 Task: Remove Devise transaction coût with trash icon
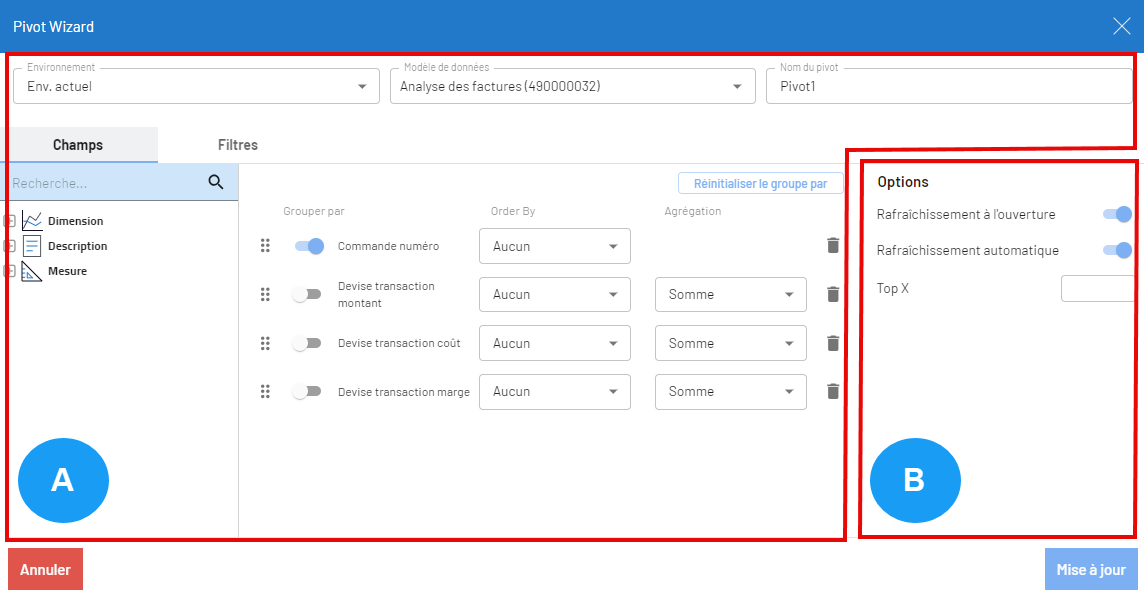click(x=832, y=343)
